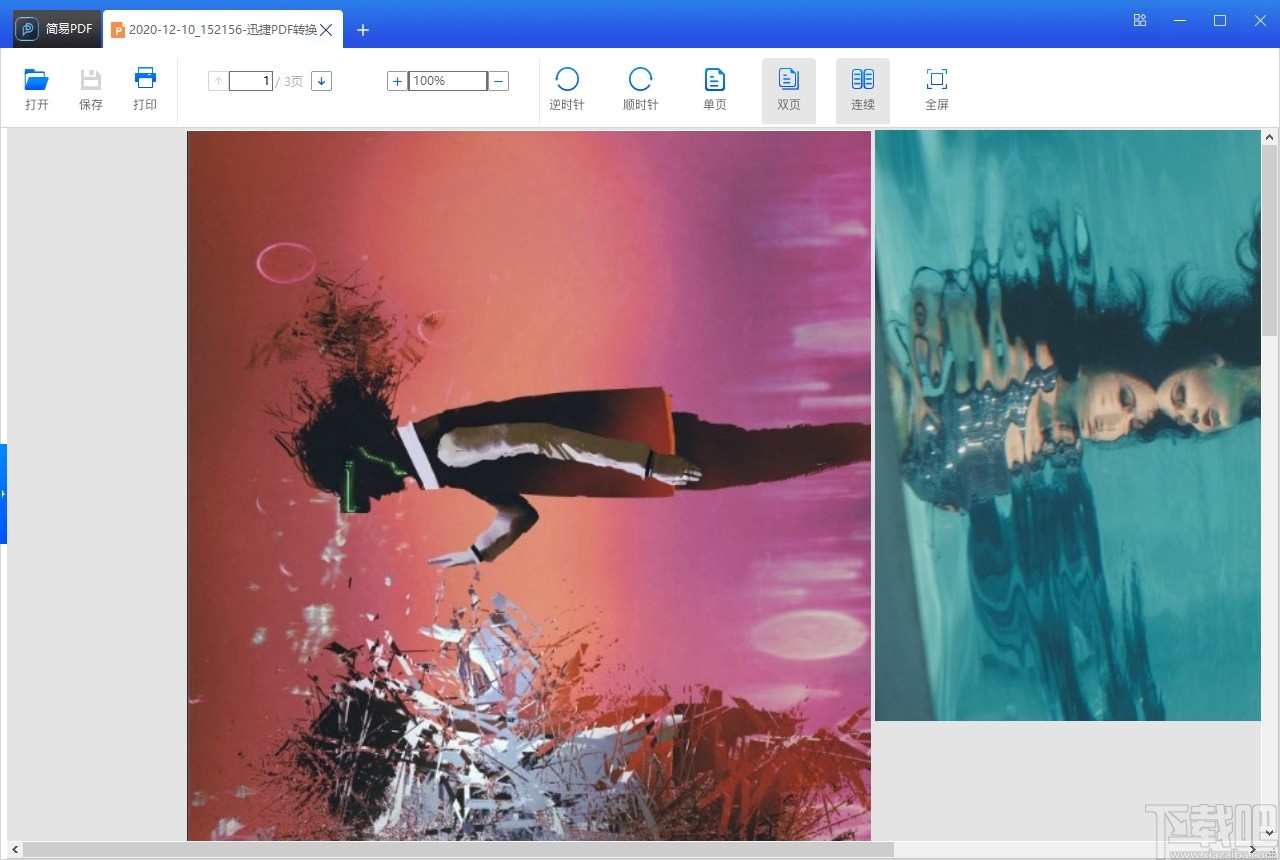Click the pink page image with the figure in a suit

coord(529,486)
